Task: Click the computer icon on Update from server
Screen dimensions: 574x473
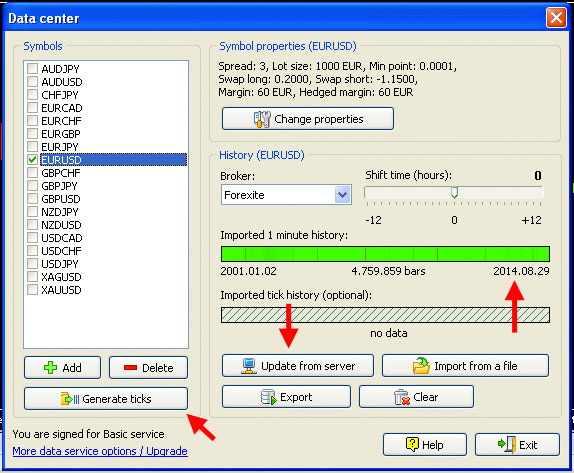Action: click(249, 366)
